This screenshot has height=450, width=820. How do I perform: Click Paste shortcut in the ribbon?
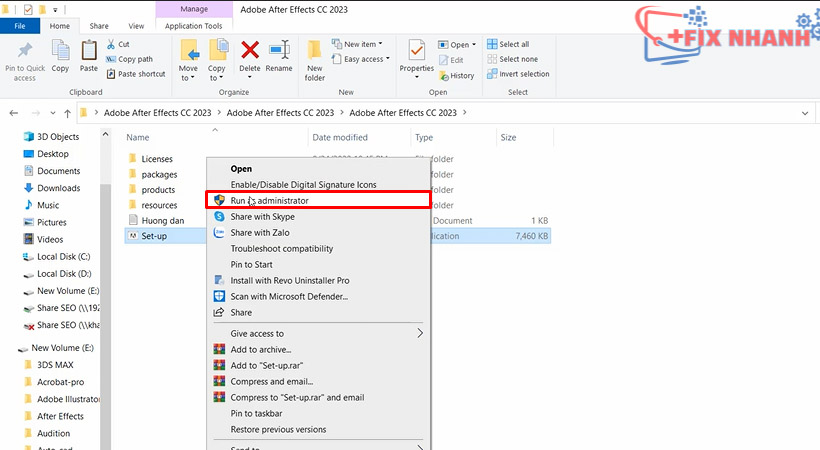pyautogui.click(x=136, y=74)
